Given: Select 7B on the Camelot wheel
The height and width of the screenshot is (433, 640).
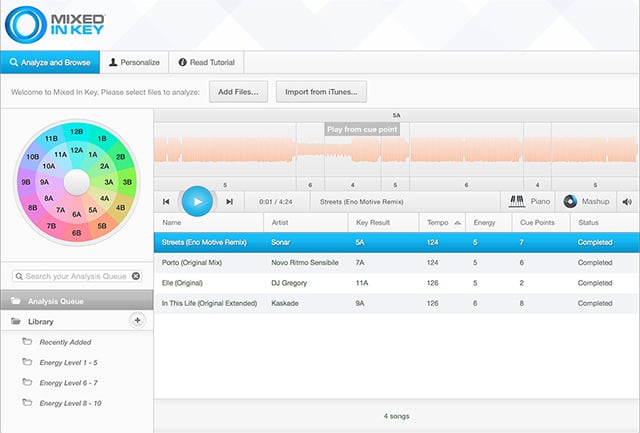Looking at the screenshot, I should (51, 226).
